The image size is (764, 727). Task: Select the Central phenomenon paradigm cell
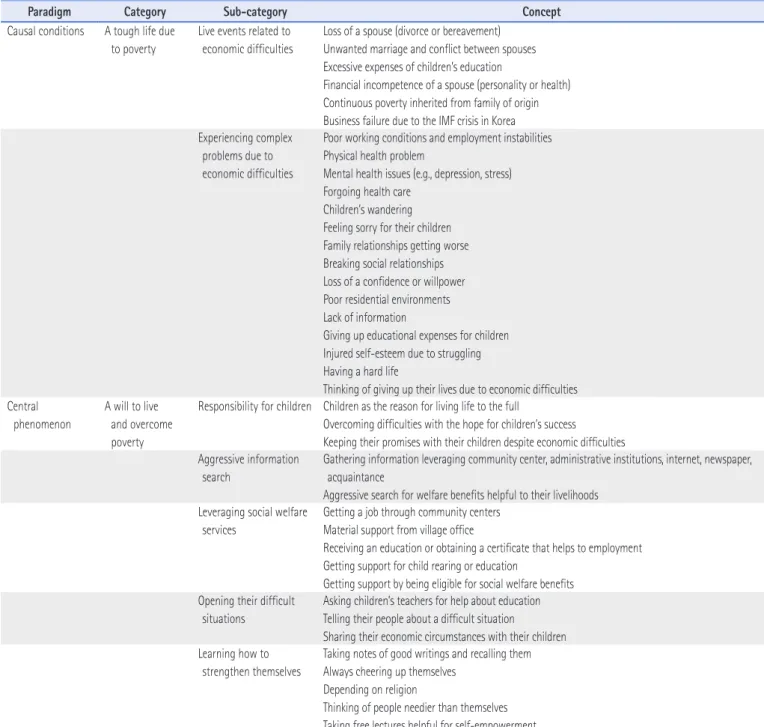pos(39,416)
